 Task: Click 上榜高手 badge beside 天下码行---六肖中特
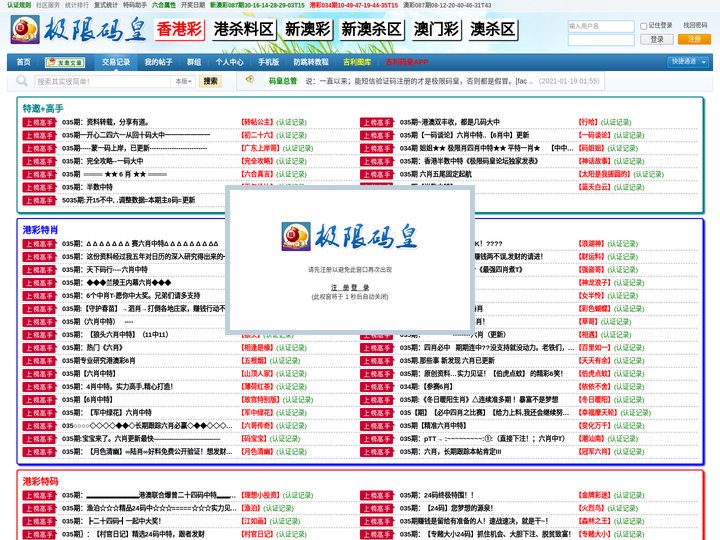[x=39, y=270]
